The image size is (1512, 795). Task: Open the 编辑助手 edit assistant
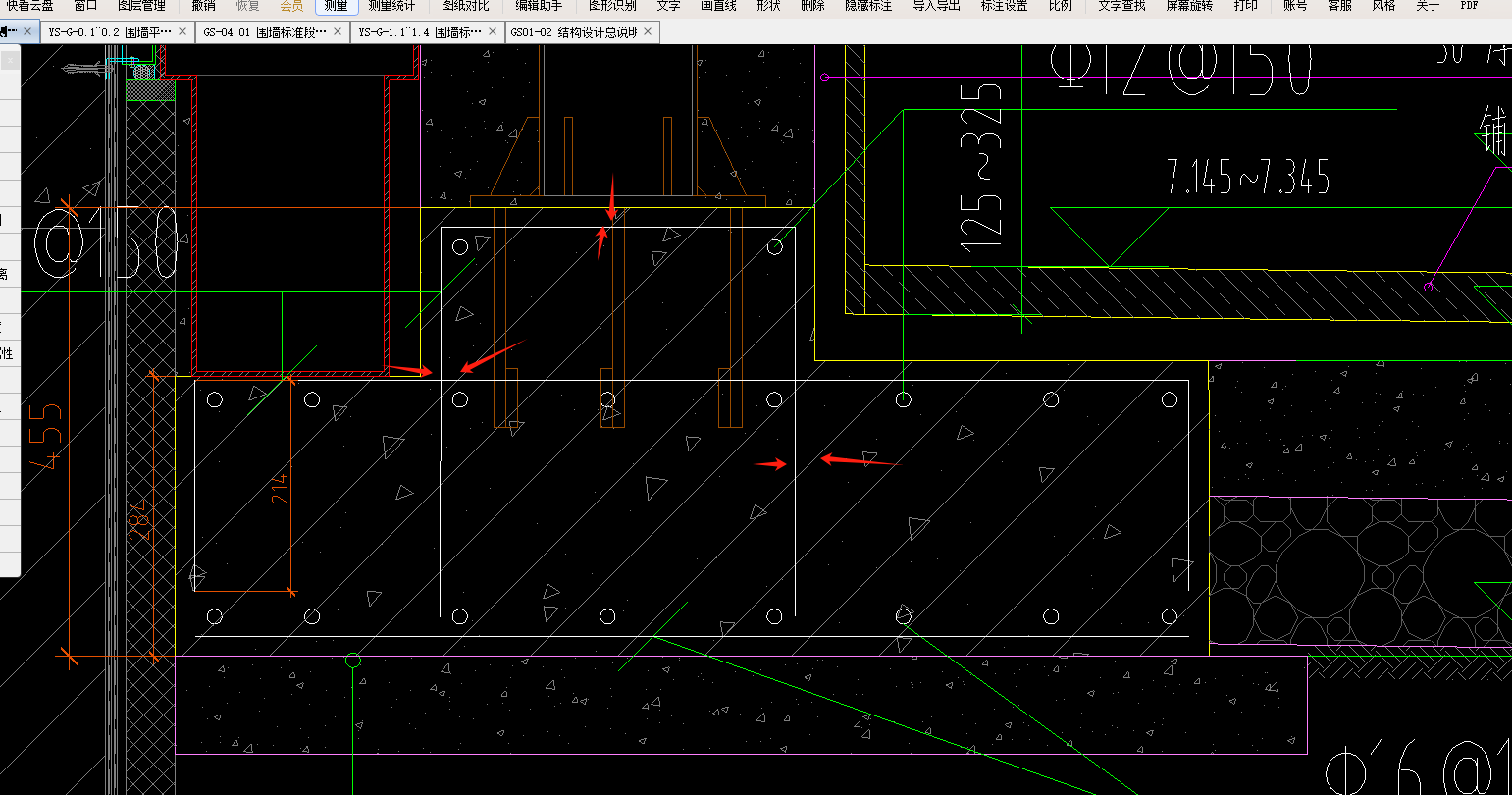tap(539, 6)
